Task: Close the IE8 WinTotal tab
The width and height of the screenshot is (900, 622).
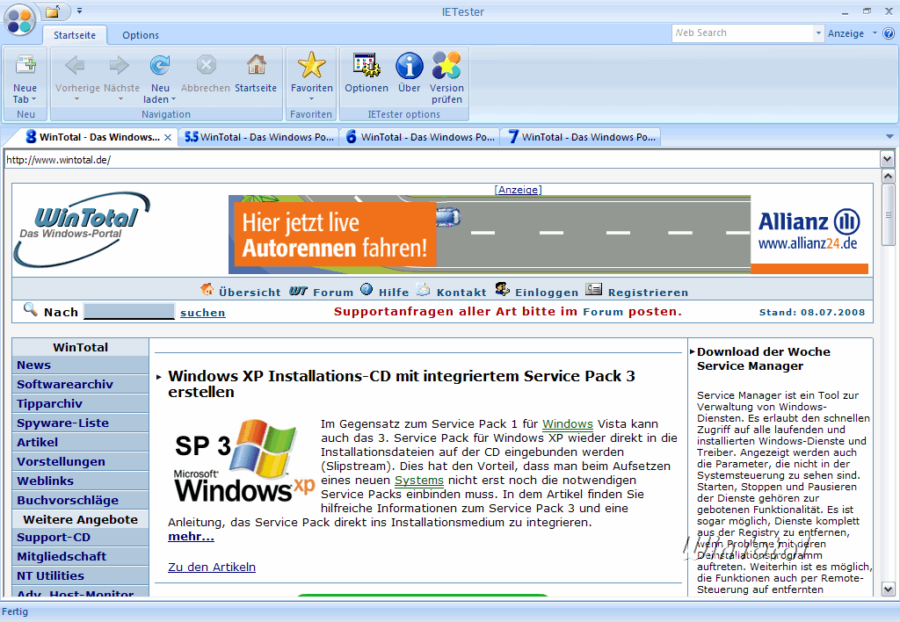Action: tap(168, 138)
